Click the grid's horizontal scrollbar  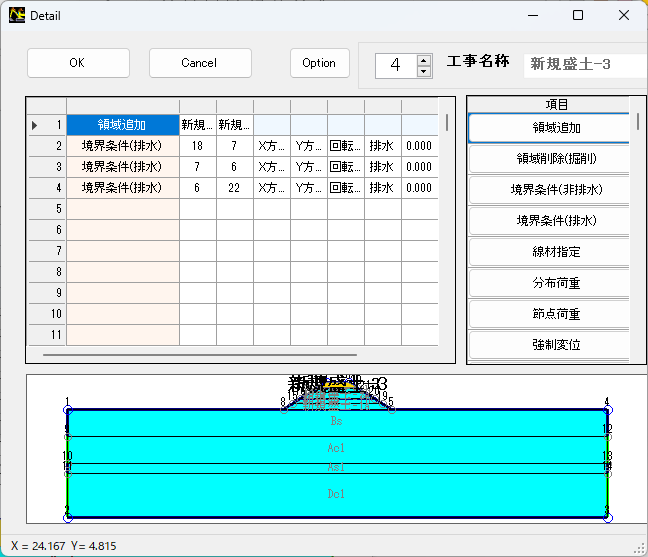point(200,355)
